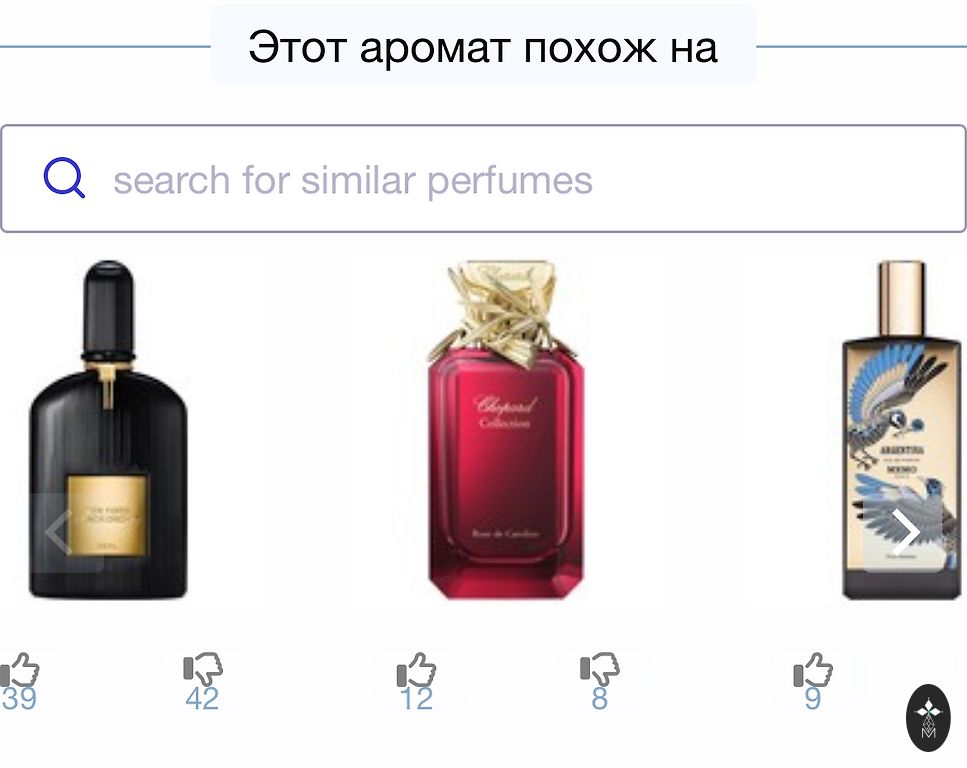
Task: Click the 9 likes count
Action: (813, 700)
